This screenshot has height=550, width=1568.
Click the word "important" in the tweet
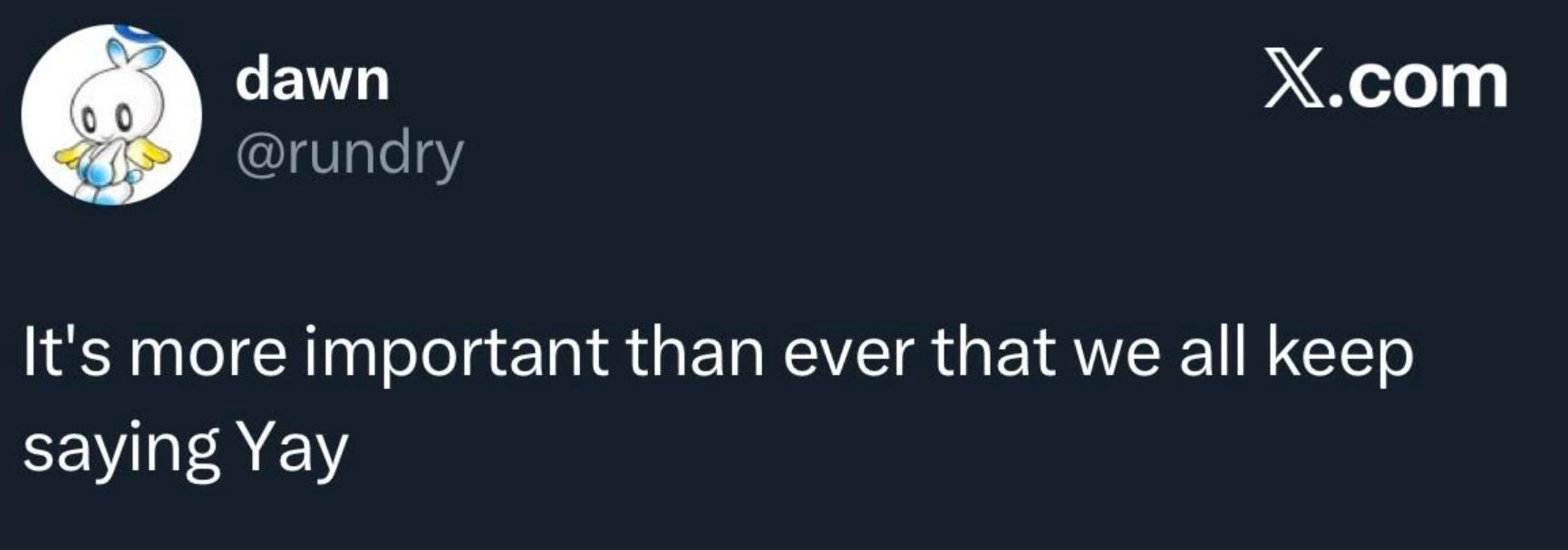[x=456, y=354]
